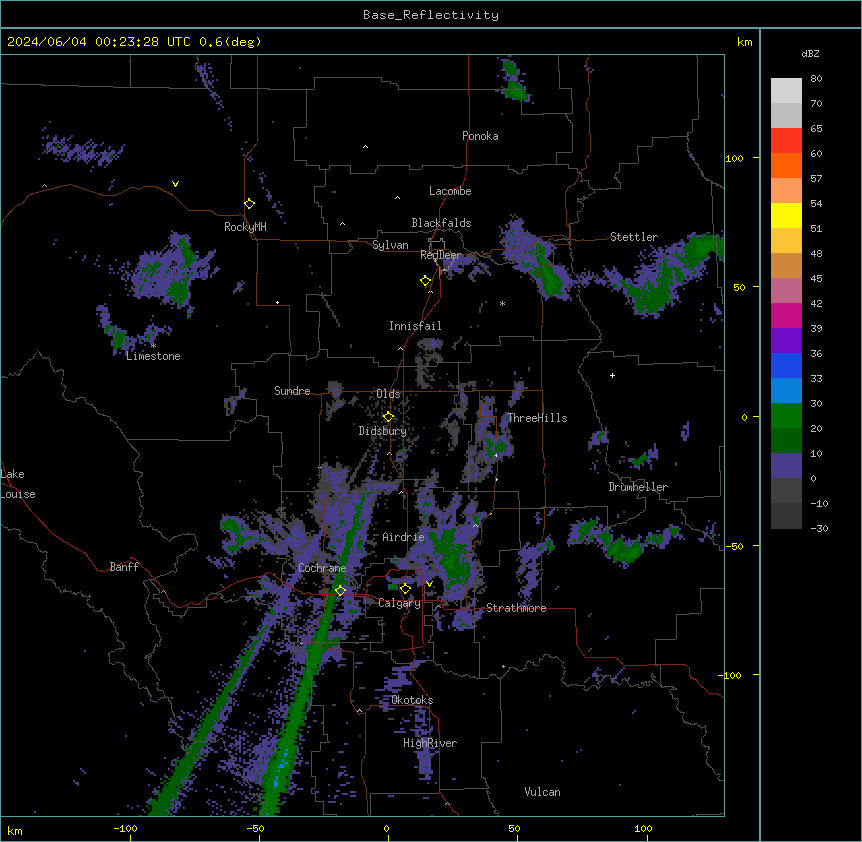Click the Banff label
The height and width of the screenshot is (842, 862).
[124, 567]
